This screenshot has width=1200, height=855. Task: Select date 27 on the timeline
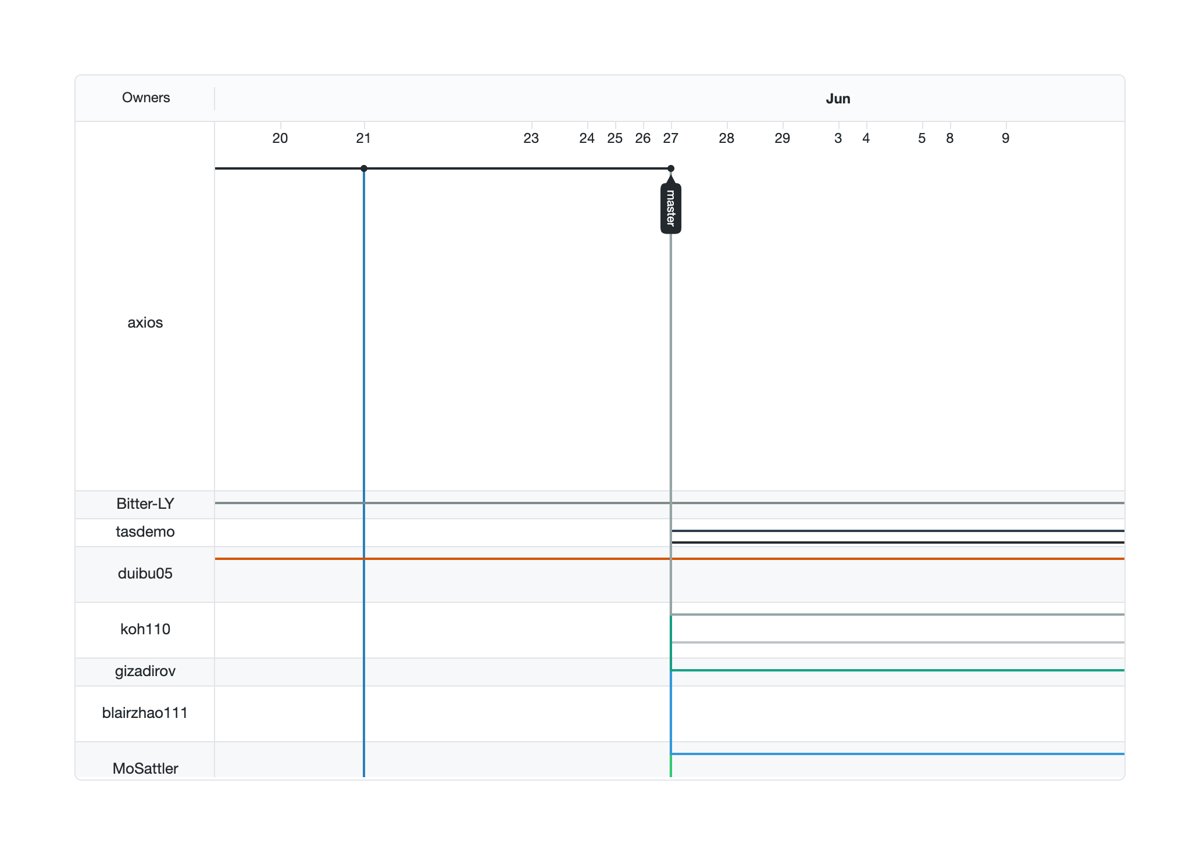671,137
